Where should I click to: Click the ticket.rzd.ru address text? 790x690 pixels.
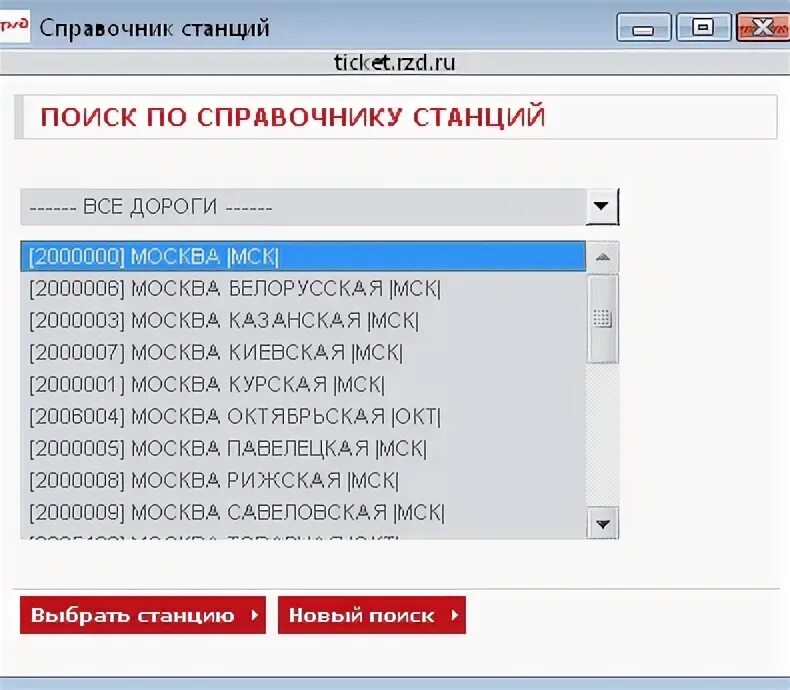click(394, 62)
